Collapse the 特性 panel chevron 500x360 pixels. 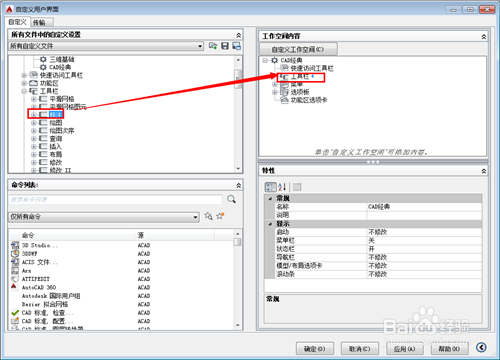pos(484,171)
